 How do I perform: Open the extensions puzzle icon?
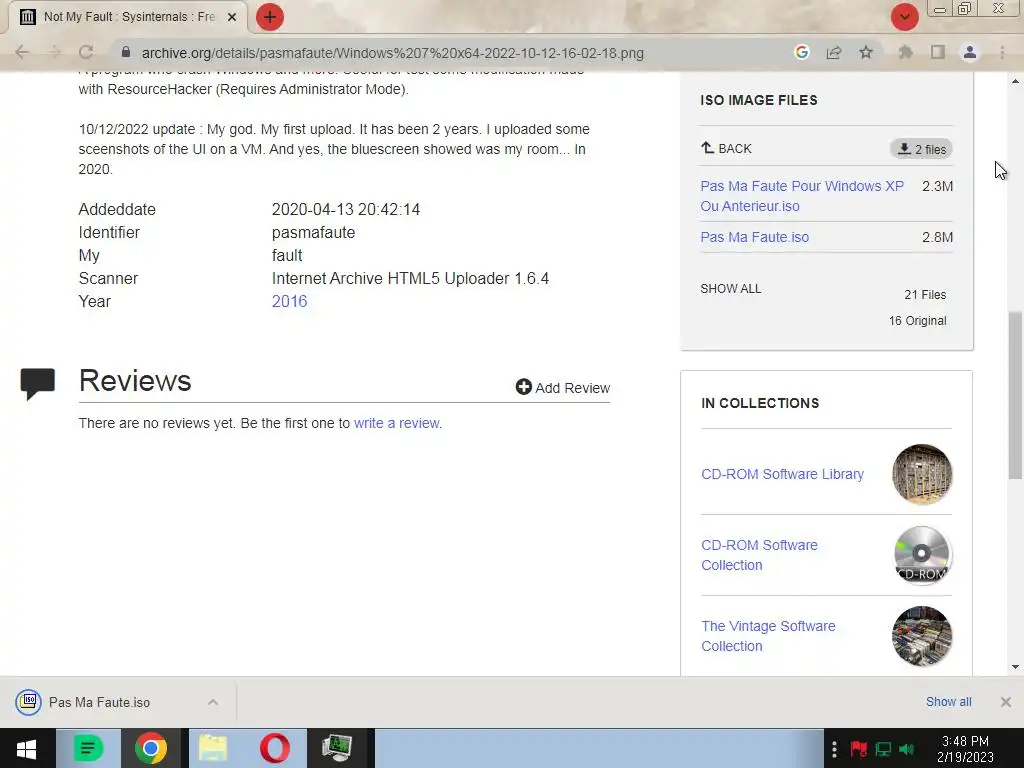click(x=906, y=52)
